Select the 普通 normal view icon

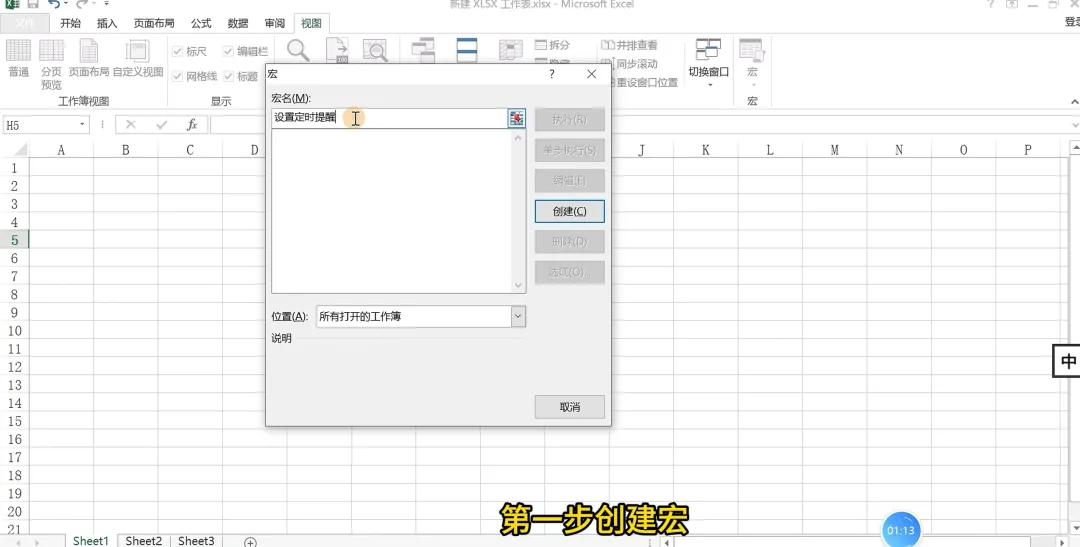click(x=19, y=58)
